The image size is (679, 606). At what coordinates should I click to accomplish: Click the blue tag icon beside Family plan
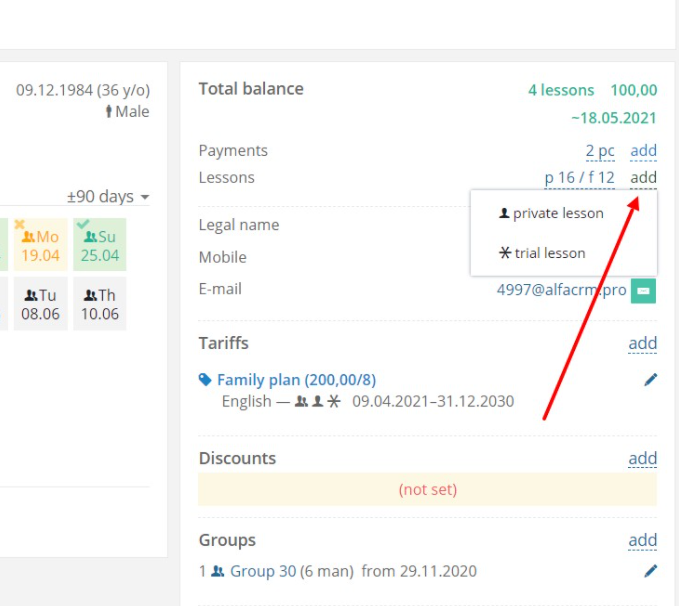[x=205, y=379]
